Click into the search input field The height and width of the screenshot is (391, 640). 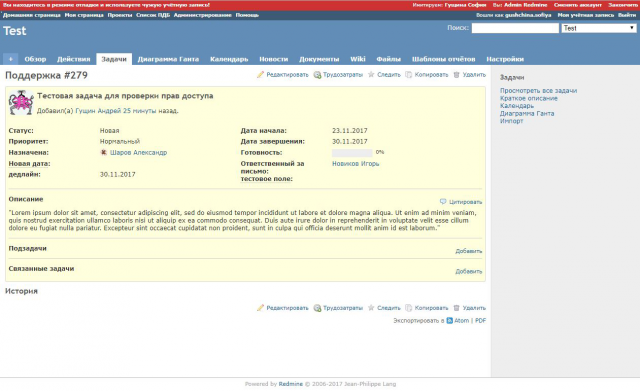coord(515,28)
